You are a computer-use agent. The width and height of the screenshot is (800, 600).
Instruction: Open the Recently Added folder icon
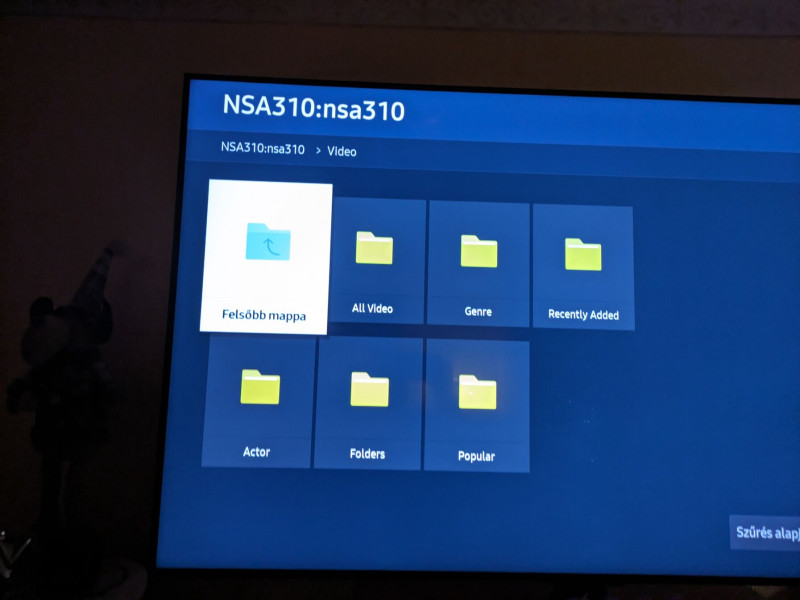coord(583,254)
